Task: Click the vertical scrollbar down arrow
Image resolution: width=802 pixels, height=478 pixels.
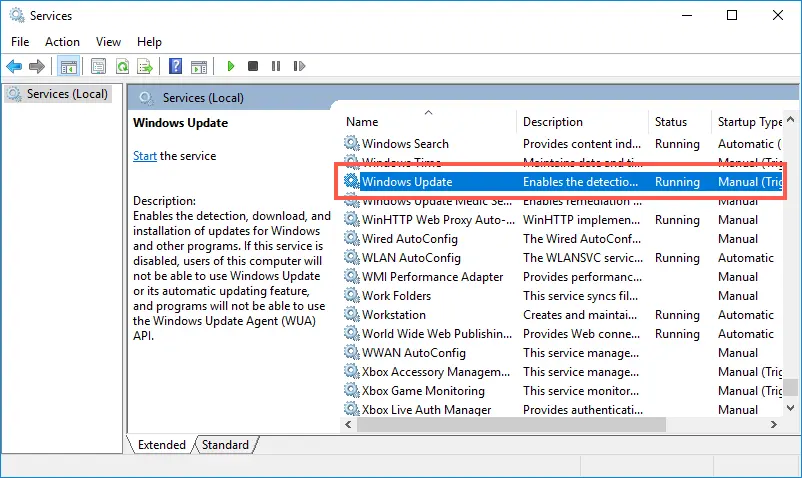Action: pos(791,408)
